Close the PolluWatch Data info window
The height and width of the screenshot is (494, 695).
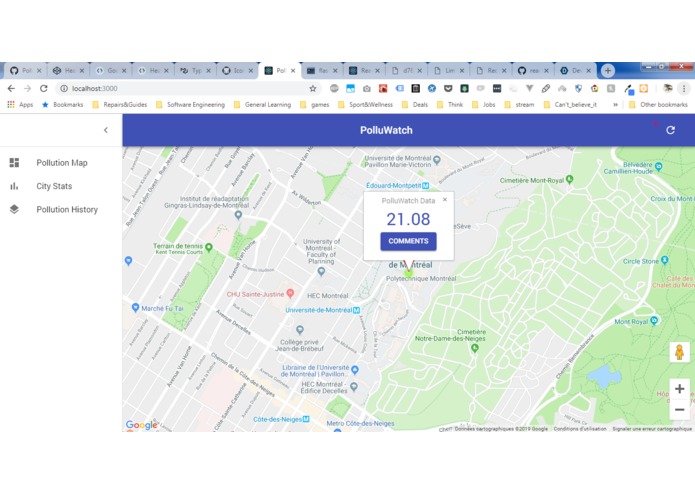[445, 200]
